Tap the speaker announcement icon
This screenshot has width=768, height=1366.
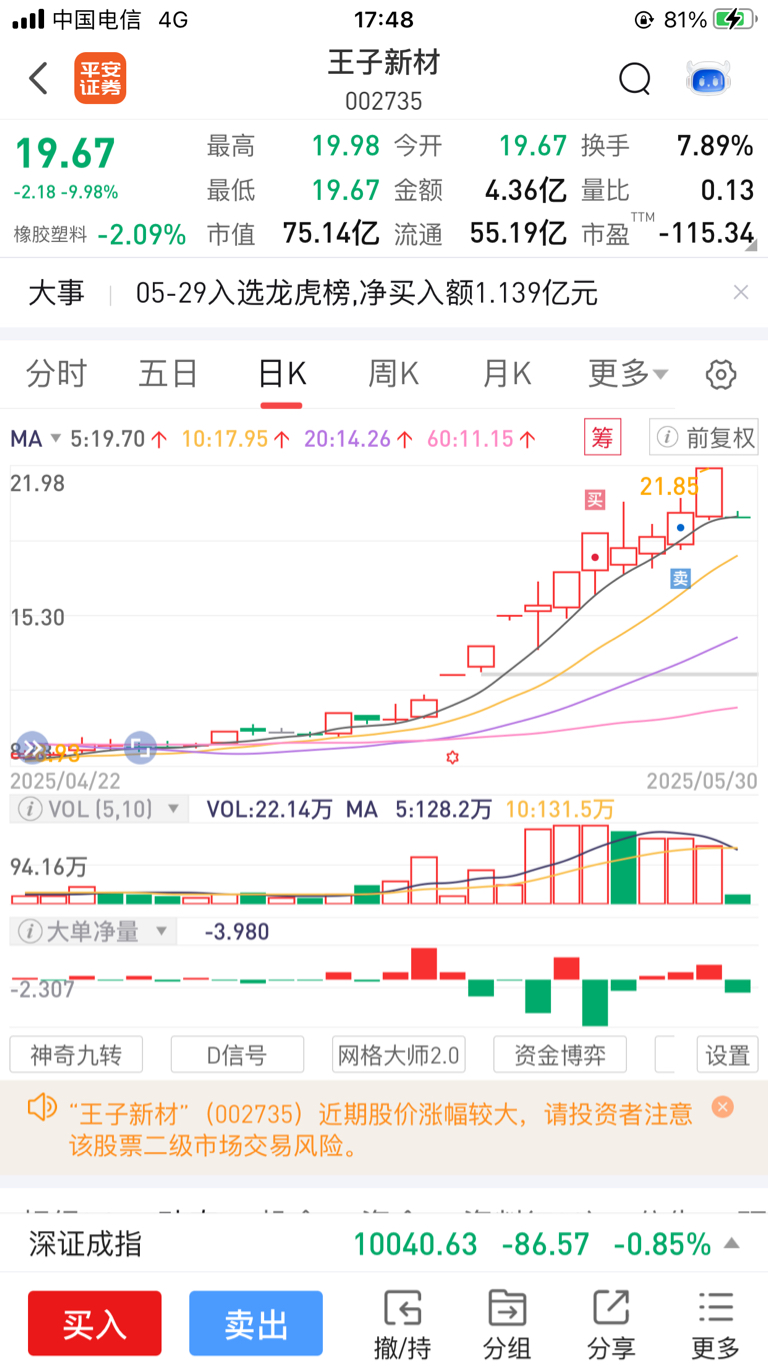point(42,1107)
